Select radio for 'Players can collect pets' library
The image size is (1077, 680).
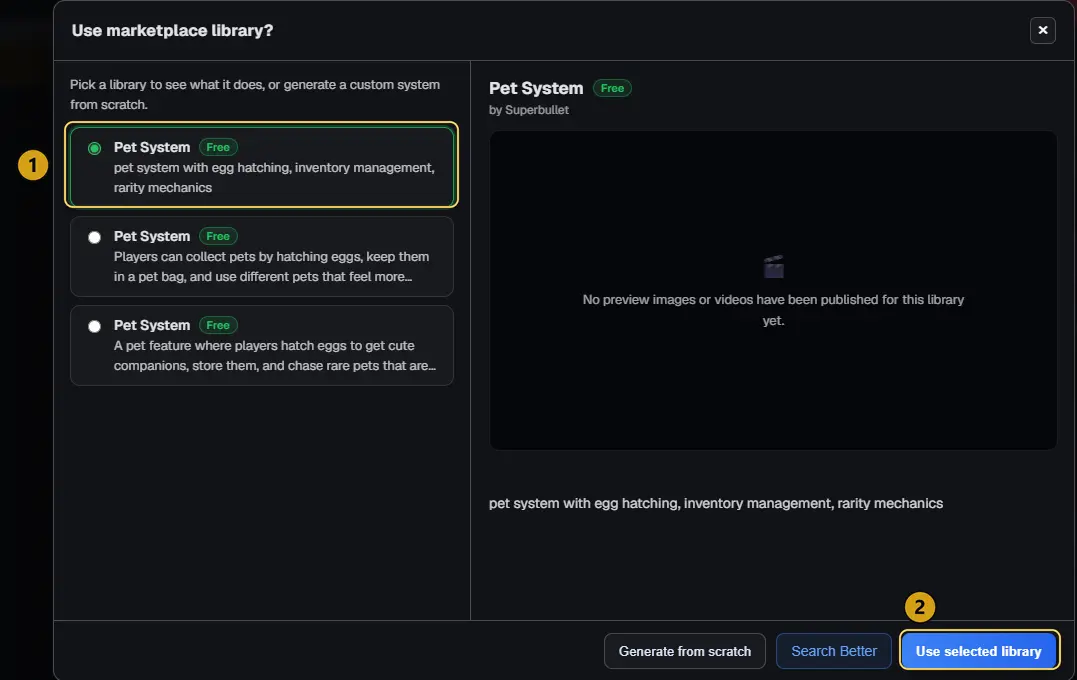point(95,238)
